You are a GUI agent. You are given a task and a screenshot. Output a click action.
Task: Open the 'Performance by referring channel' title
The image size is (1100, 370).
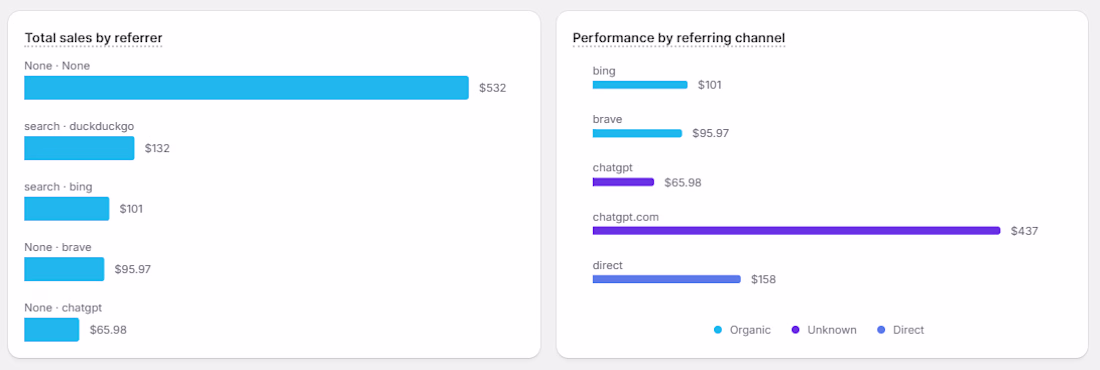click(678, 37)
